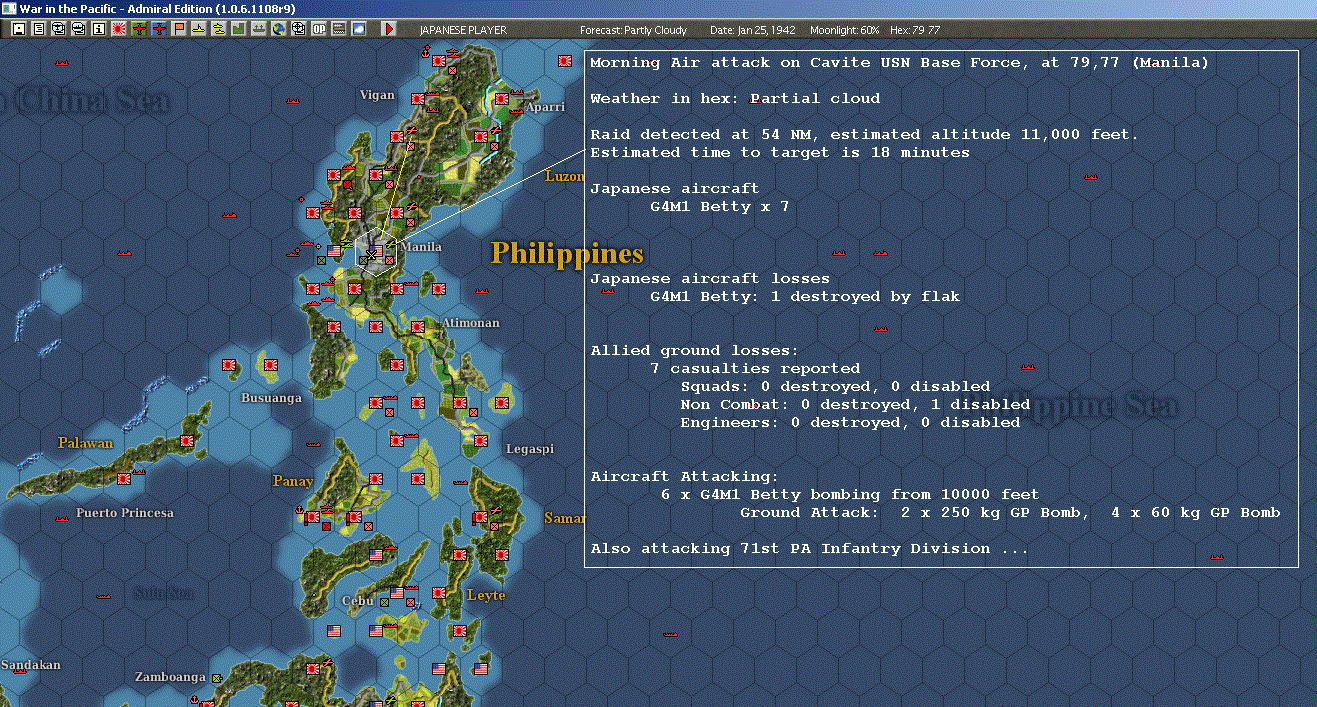Click the 'Busuanga' map label
The image size is (1317, 707).
pyautogui.click(x=271, y=397)
